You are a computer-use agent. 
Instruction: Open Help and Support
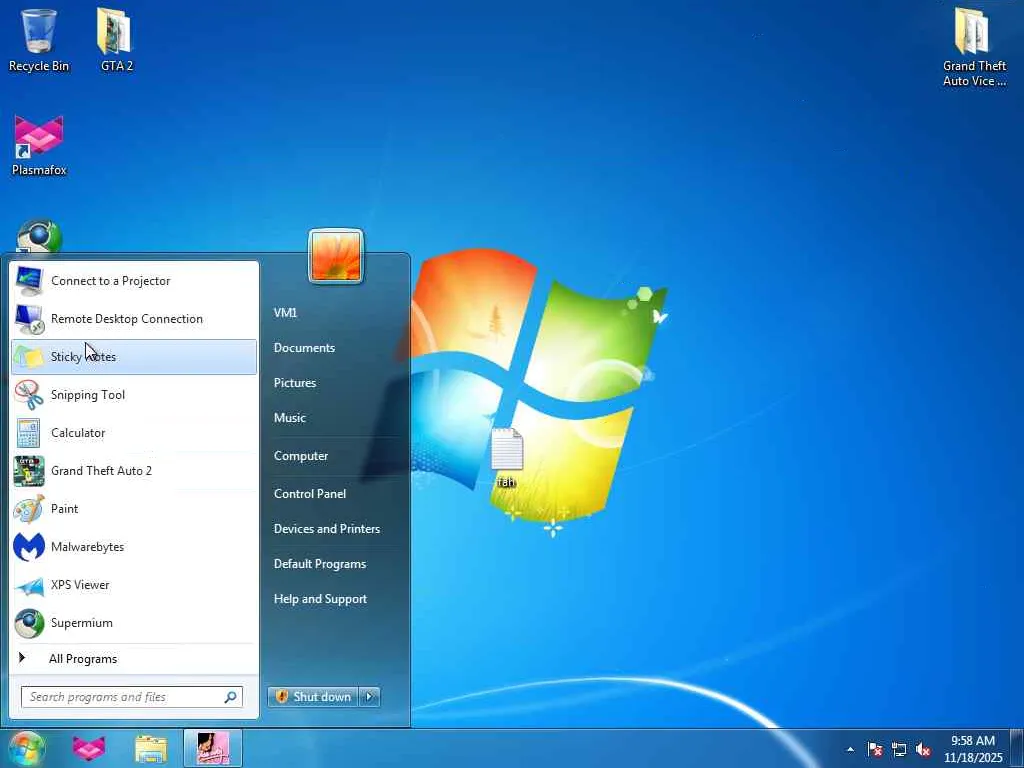pyautogui.click(x=320, y=599)
